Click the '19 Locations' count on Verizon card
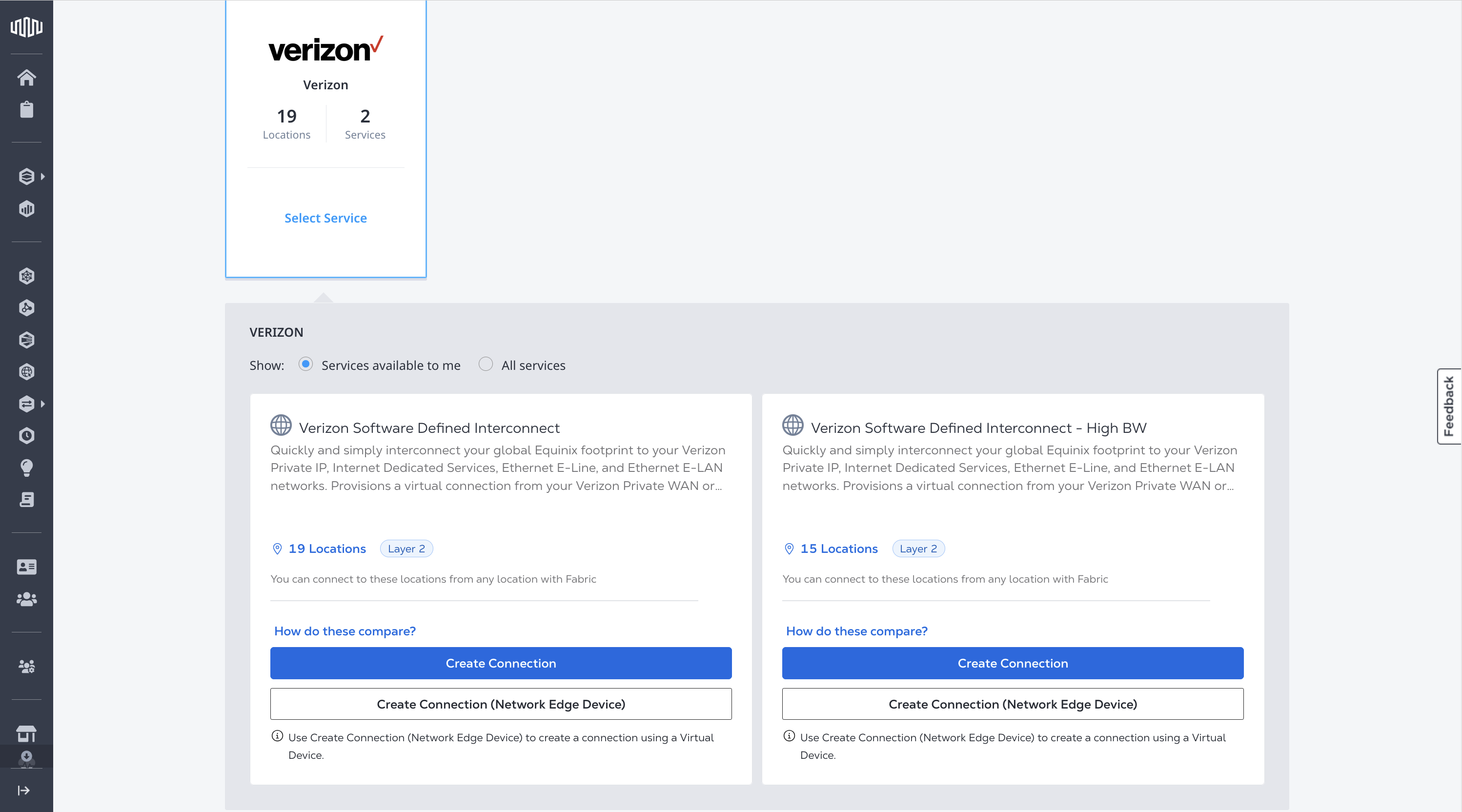This screenshot has height=812, width=1462. (286, 123)
